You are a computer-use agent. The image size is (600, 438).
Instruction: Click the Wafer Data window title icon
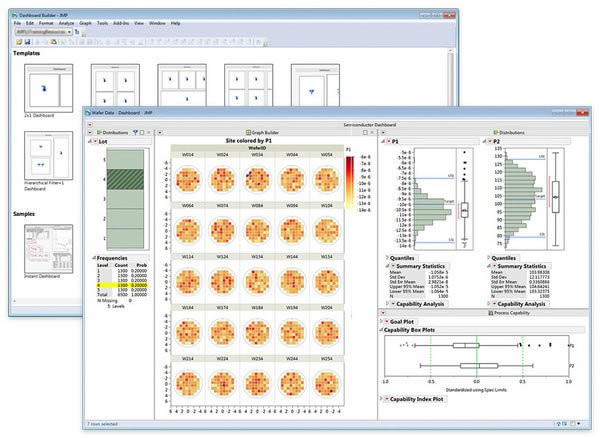tap(88, 115)
